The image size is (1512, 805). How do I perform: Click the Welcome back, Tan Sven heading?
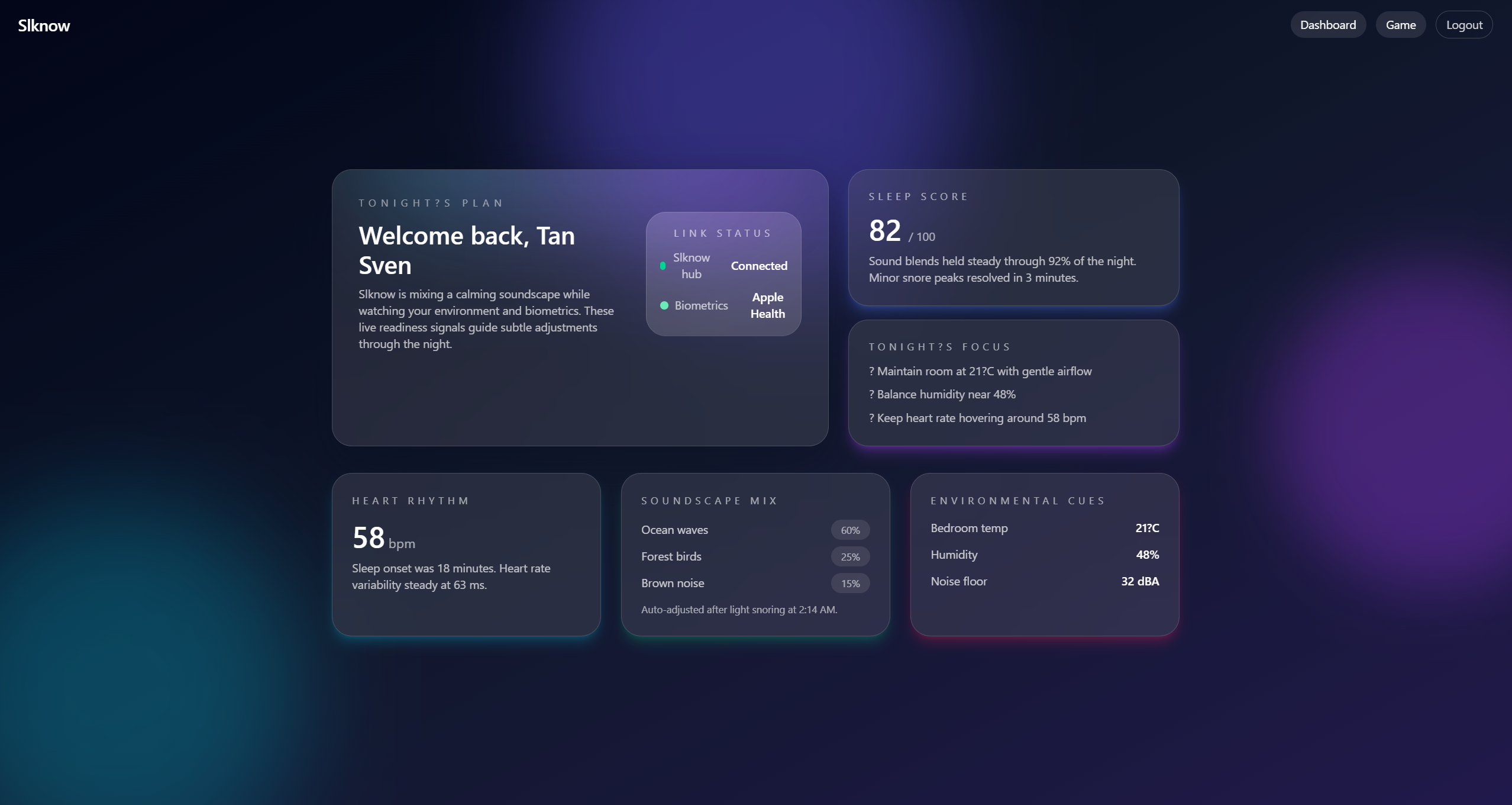466,250
